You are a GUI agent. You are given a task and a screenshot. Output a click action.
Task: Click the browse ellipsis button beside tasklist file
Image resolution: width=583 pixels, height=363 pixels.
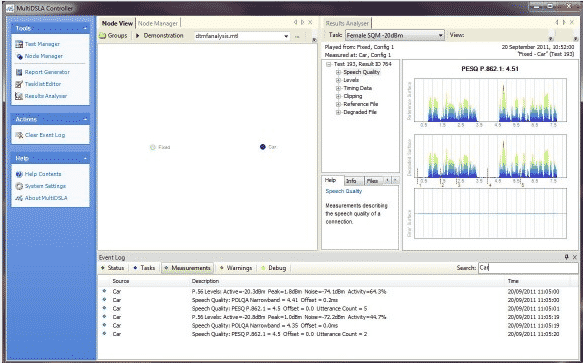tap(297, 36)
